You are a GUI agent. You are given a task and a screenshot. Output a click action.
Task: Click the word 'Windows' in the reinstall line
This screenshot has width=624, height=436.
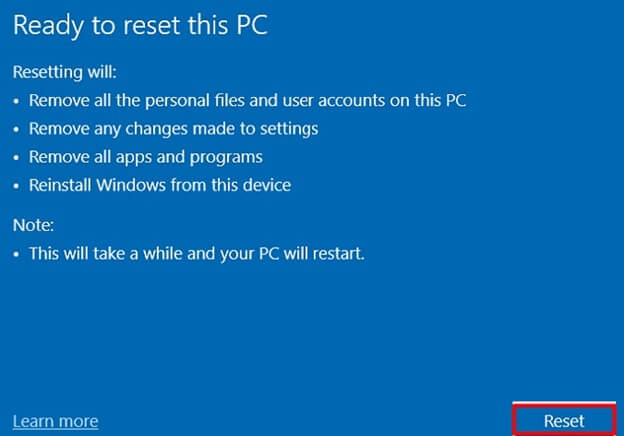pyautogui.click(x=131, y=185)
